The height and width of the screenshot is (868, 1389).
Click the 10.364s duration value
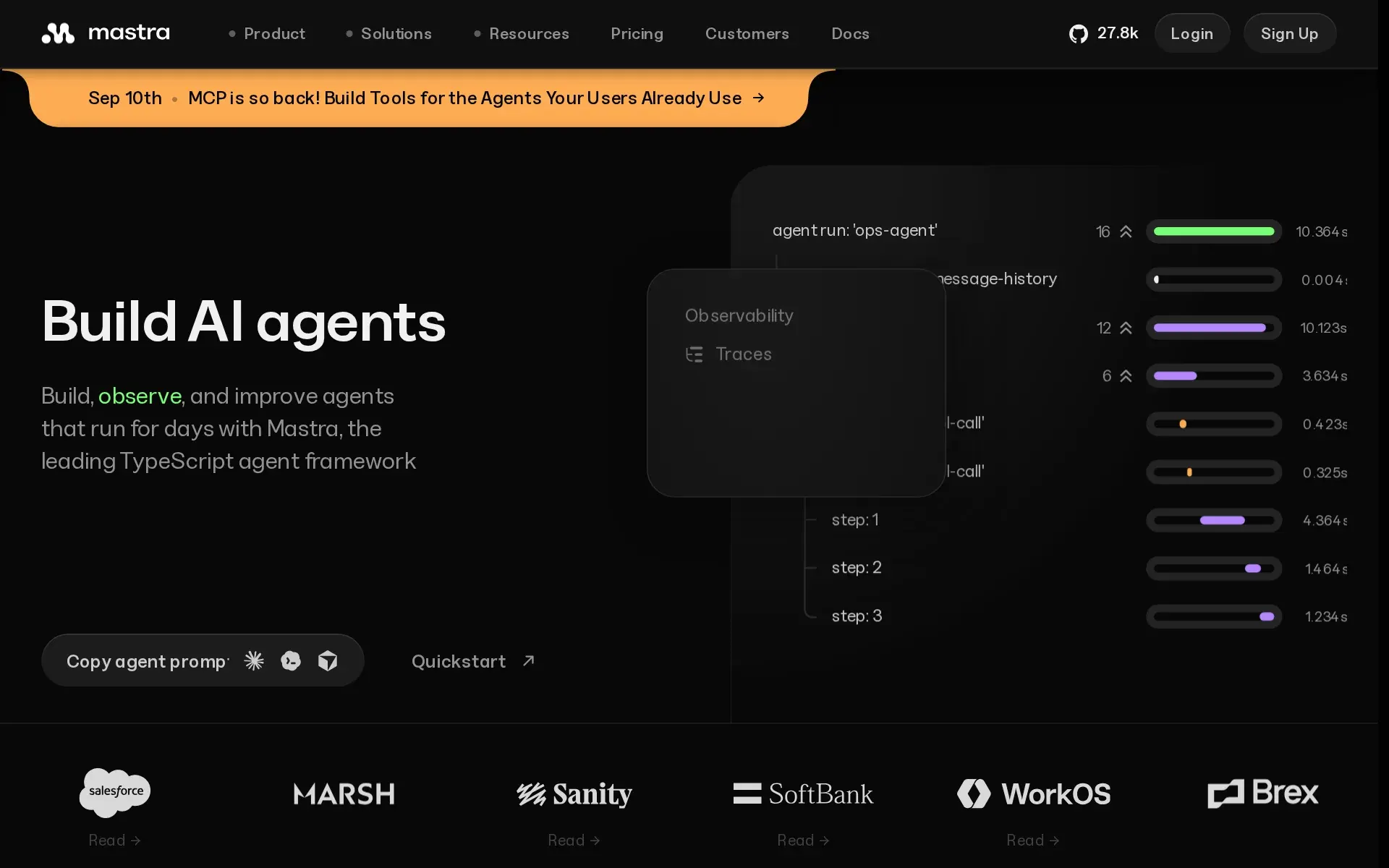pos(1322,231)
